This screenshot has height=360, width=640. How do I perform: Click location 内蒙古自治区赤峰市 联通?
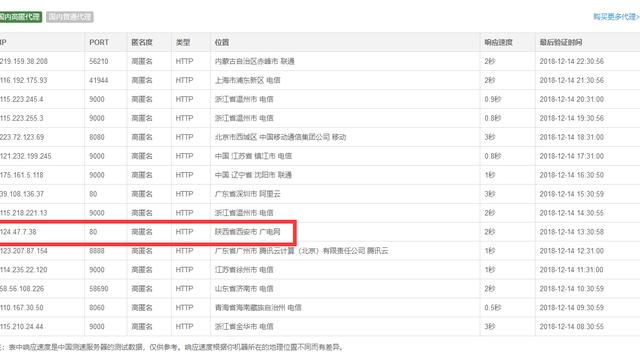tap(255, 61)
